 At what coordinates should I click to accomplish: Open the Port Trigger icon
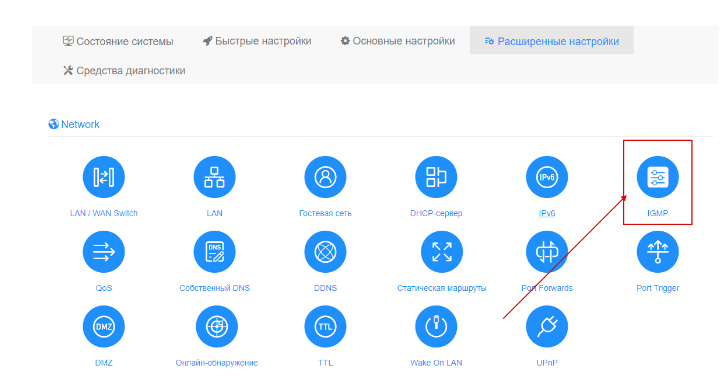(657, 252)
